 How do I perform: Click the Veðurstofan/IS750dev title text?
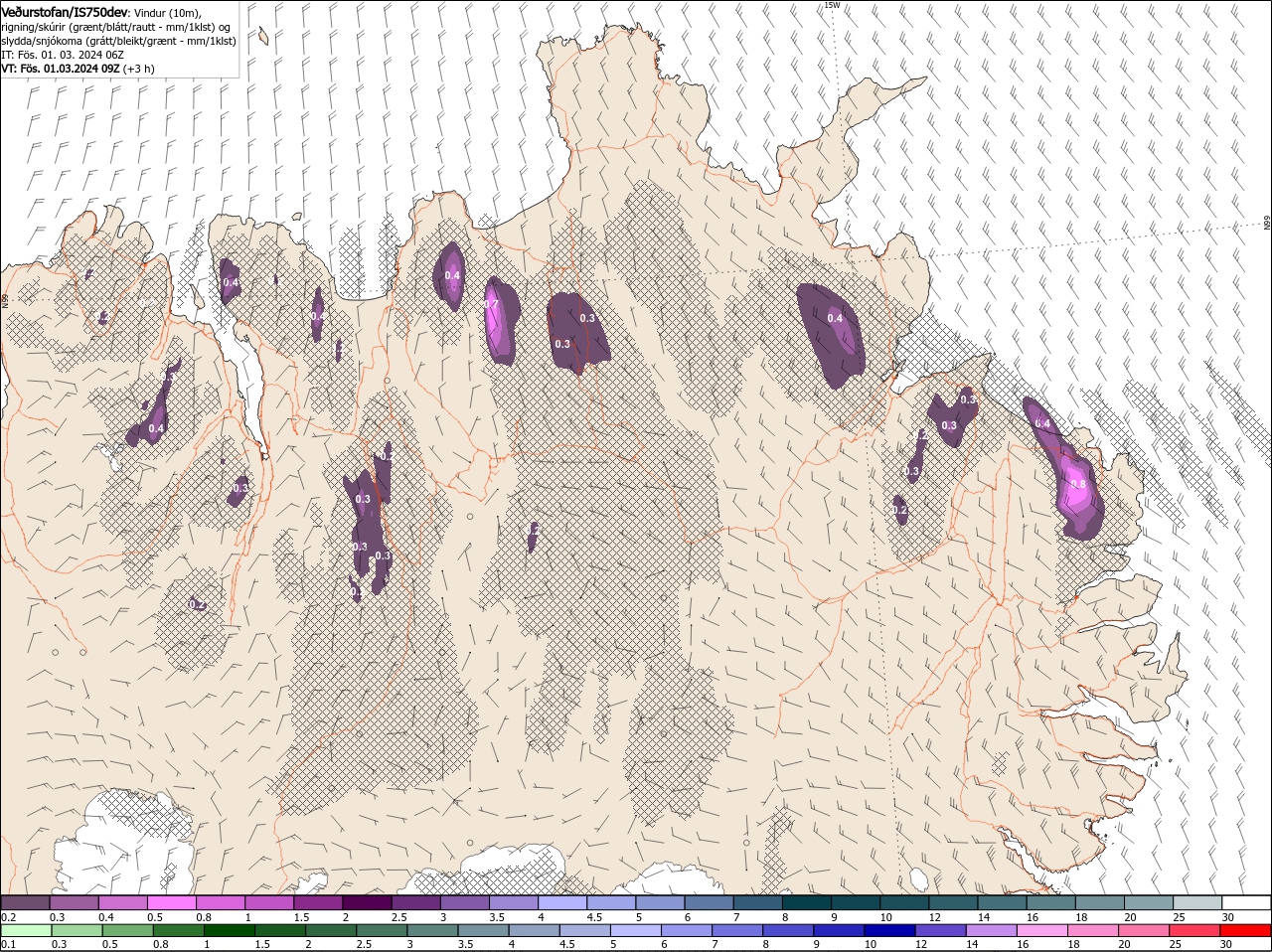click(x=65, y=12)
